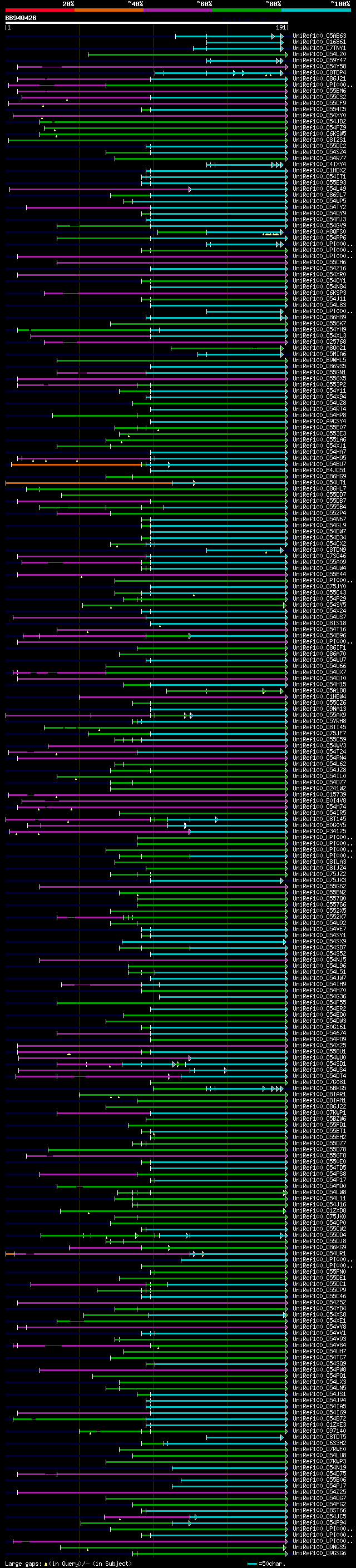Image resolution: width=356 pixels, height=1568 pixels.
Task: Select the BB940426 query title
Action: [21, 18]
